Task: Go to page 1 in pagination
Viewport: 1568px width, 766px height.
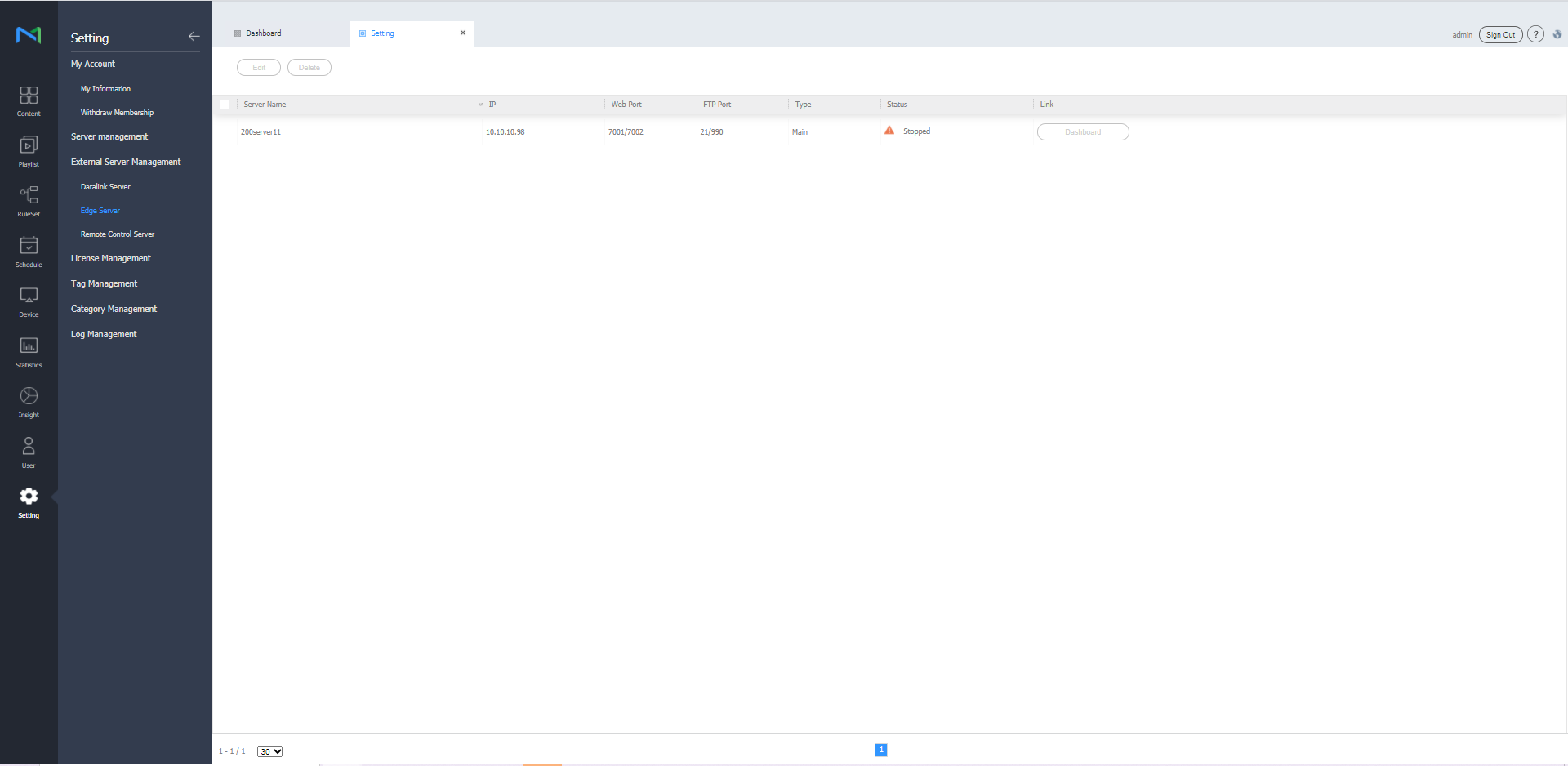Action: pos(880,750)
